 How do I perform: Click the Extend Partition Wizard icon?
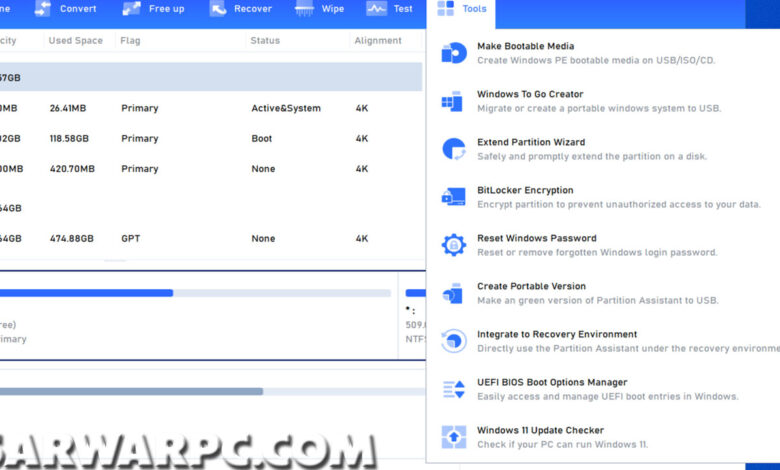tap(454, 149)
